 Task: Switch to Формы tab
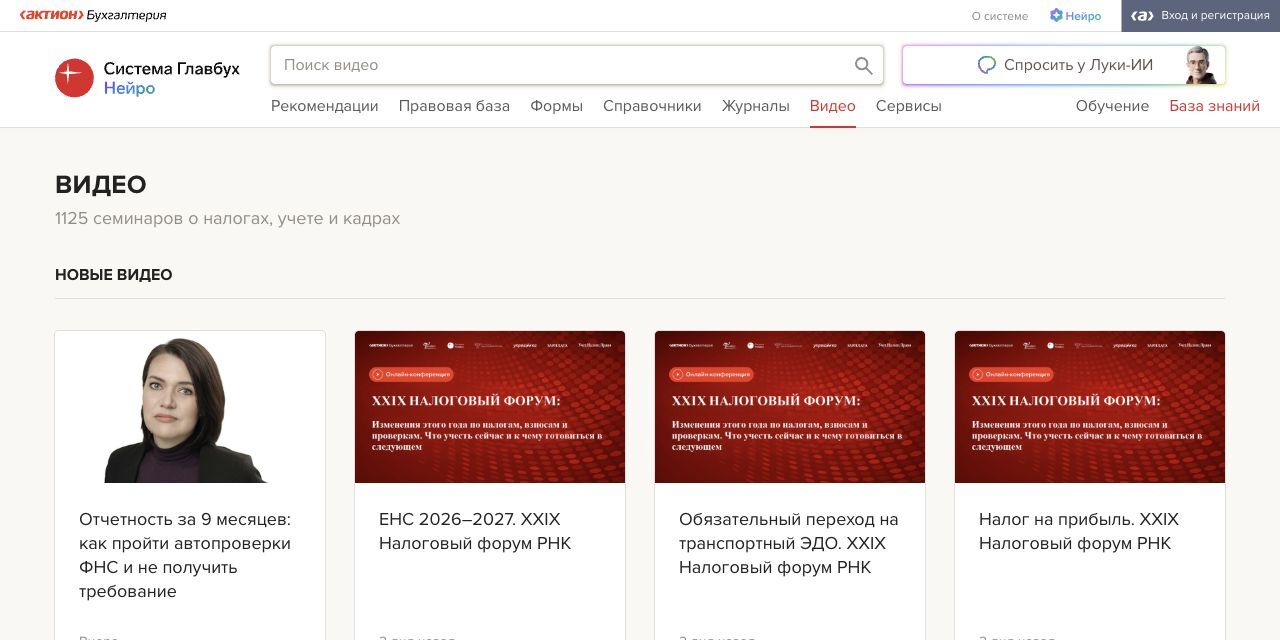[x=557, y=106]
